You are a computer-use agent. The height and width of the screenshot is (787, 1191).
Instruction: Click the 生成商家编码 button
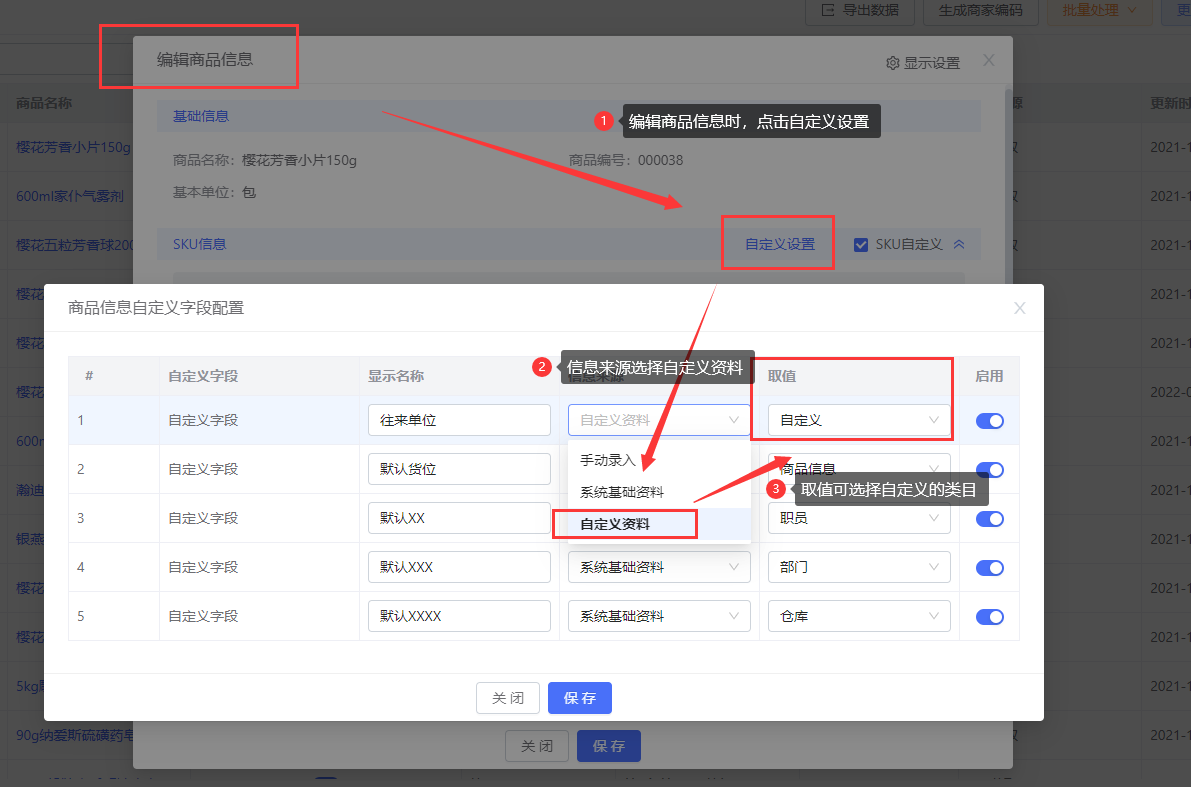(x=981, y=11)
